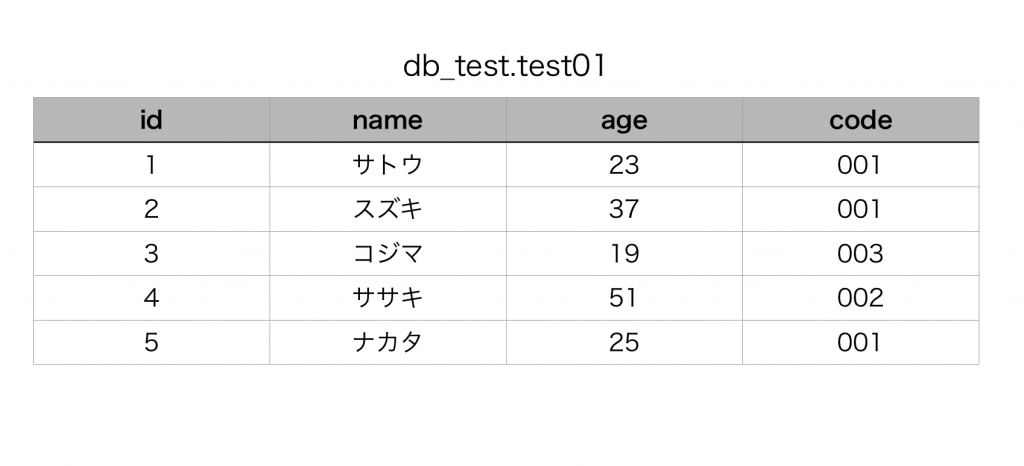This screenshot has height=466, width=1024.
Task: Click the name cell スズキ
Action: [x=388, y=209]
